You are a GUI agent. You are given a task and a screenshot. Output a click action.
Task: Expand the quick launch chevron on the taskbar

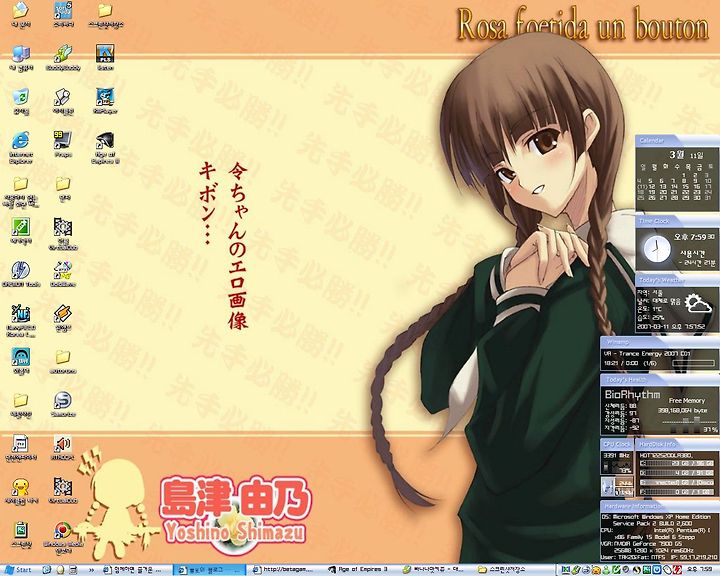[91, 570]
